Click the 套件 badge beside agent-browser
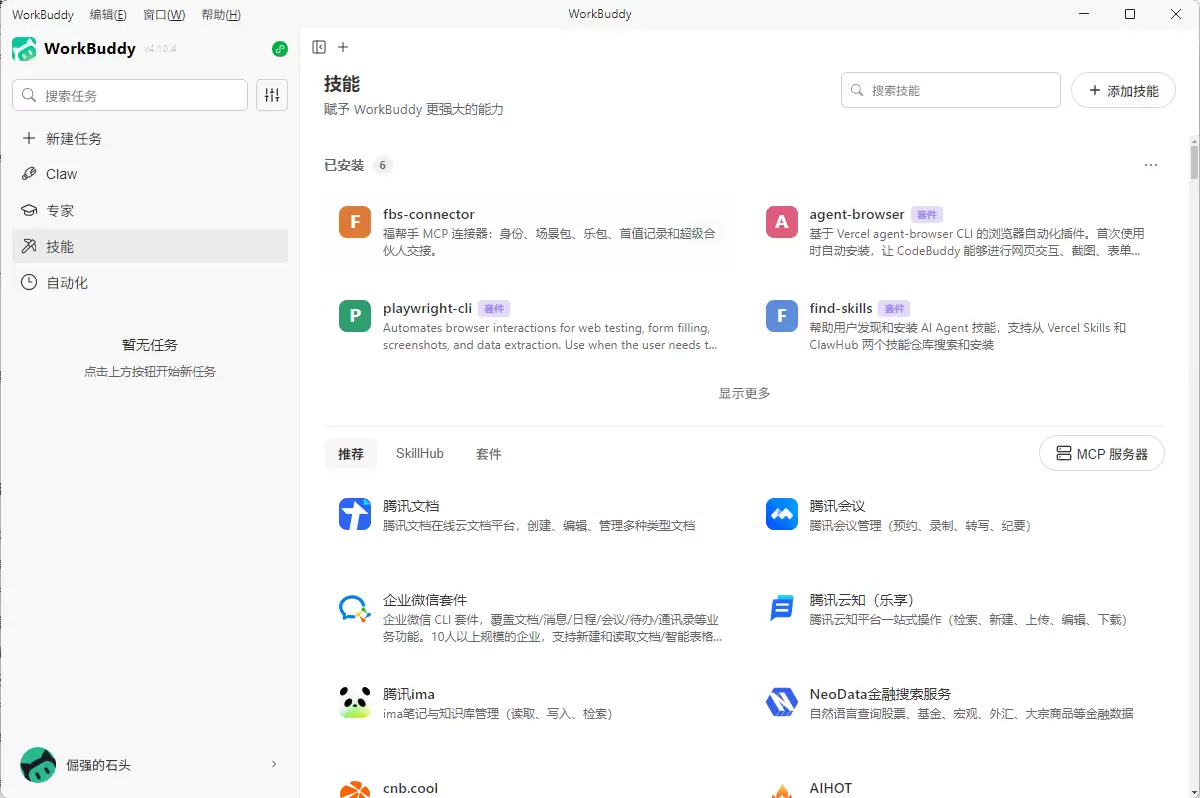The width and height of the screenshot is (1200, 798). click(x=927, y=215)
